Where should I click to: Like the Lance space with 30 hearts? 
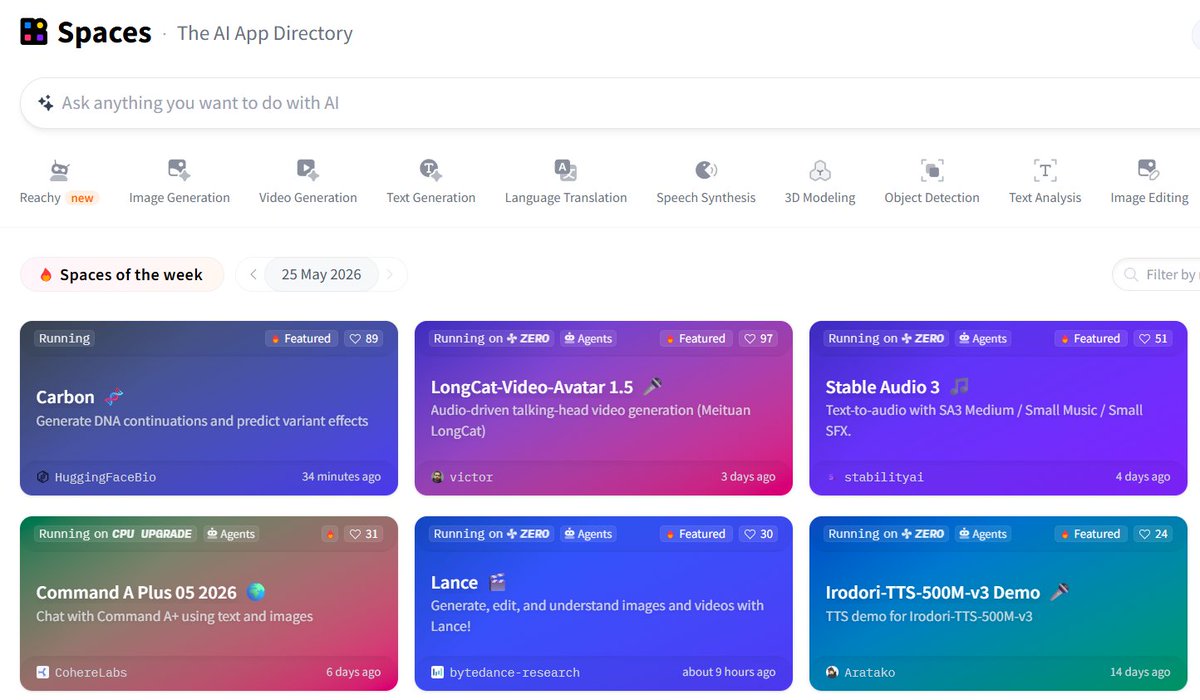[x=758, y=534]
